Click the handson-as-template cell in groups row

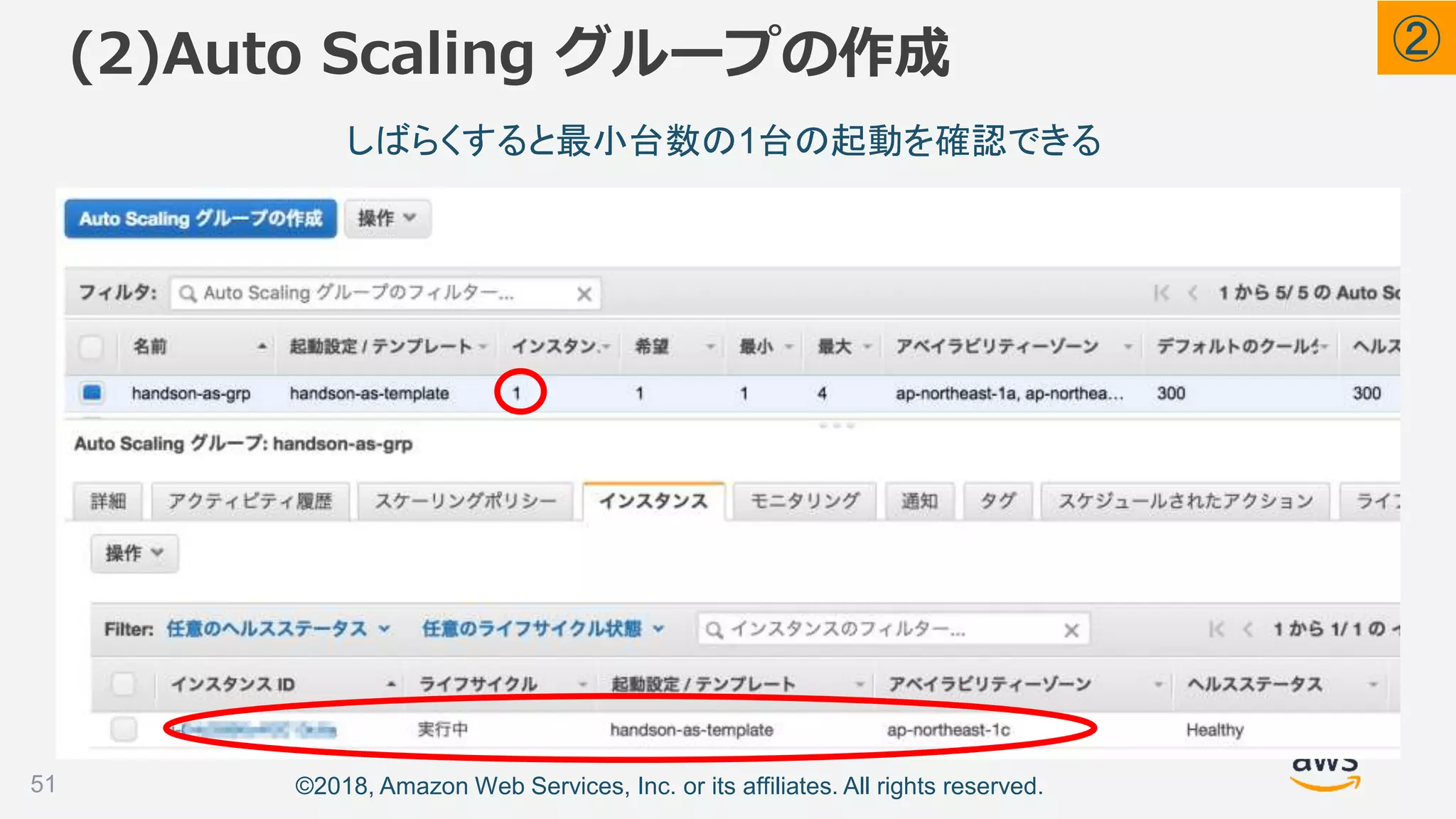[x=369, y=393]
